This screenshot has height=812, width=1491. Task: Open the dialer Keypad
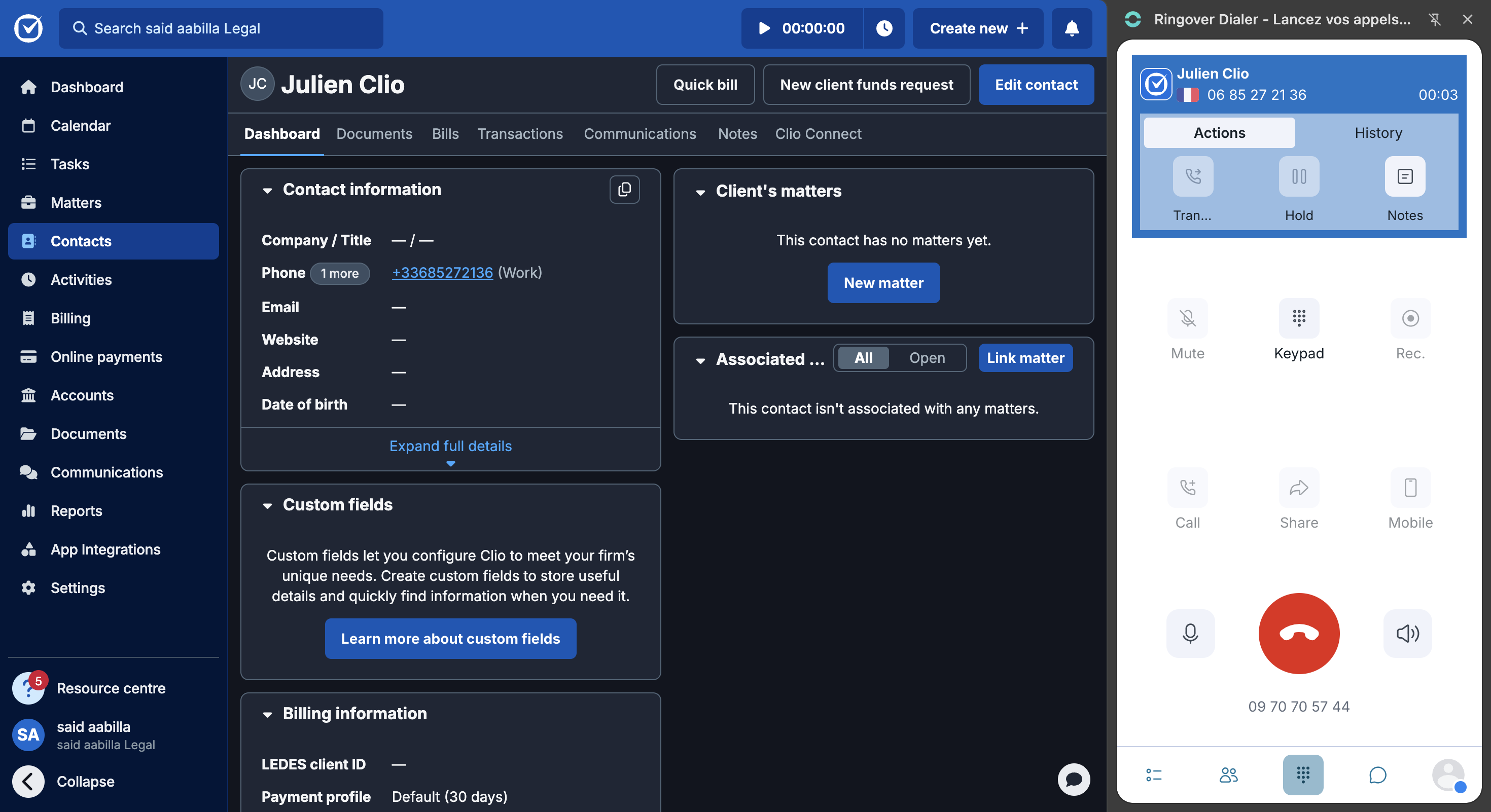click(x=1298, y=318)
